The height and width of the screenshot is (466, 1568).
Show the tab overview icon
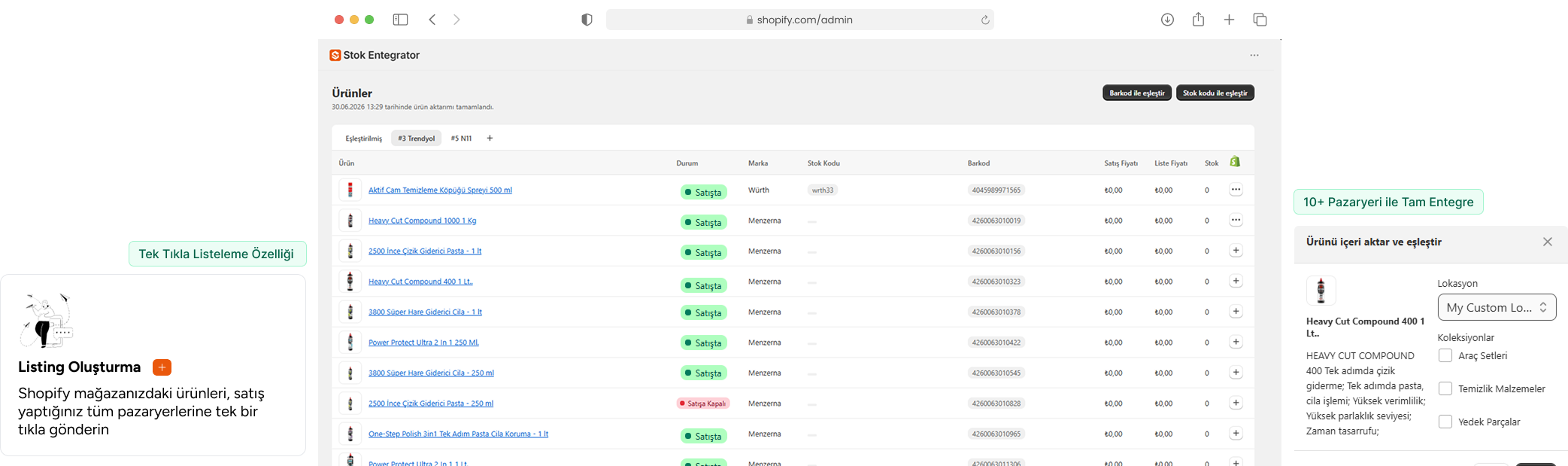(x=1260, y=20)
